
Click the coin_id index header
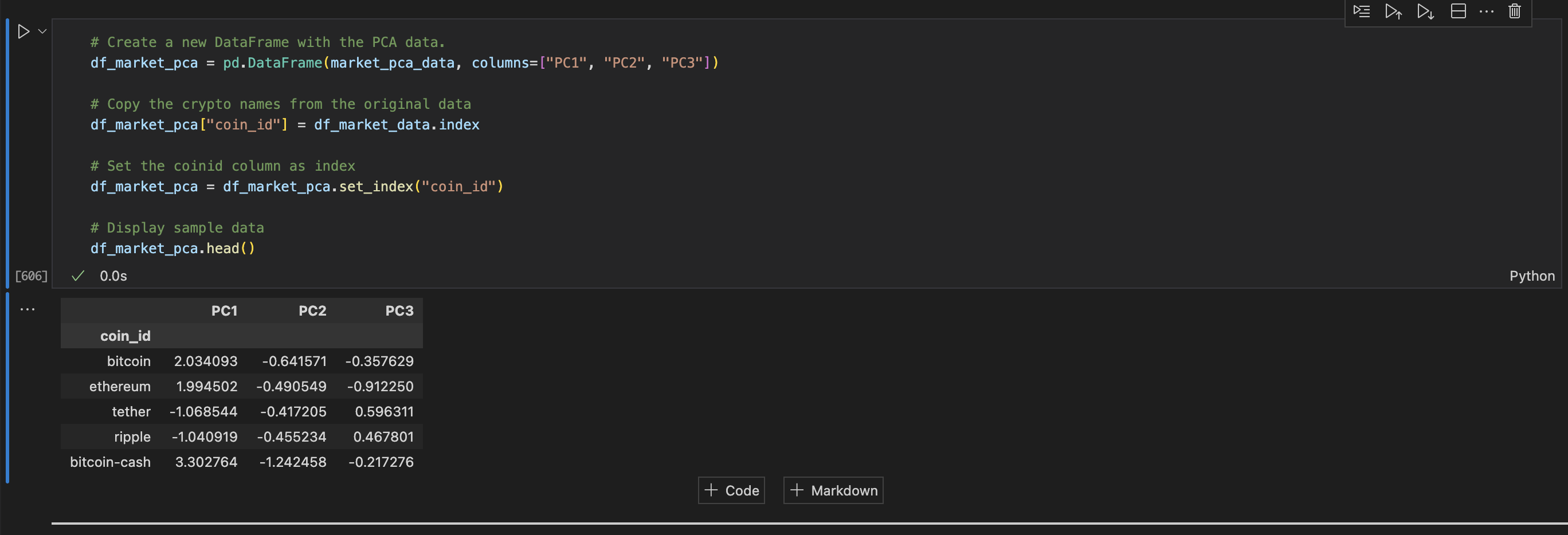[x=126, y=335]
